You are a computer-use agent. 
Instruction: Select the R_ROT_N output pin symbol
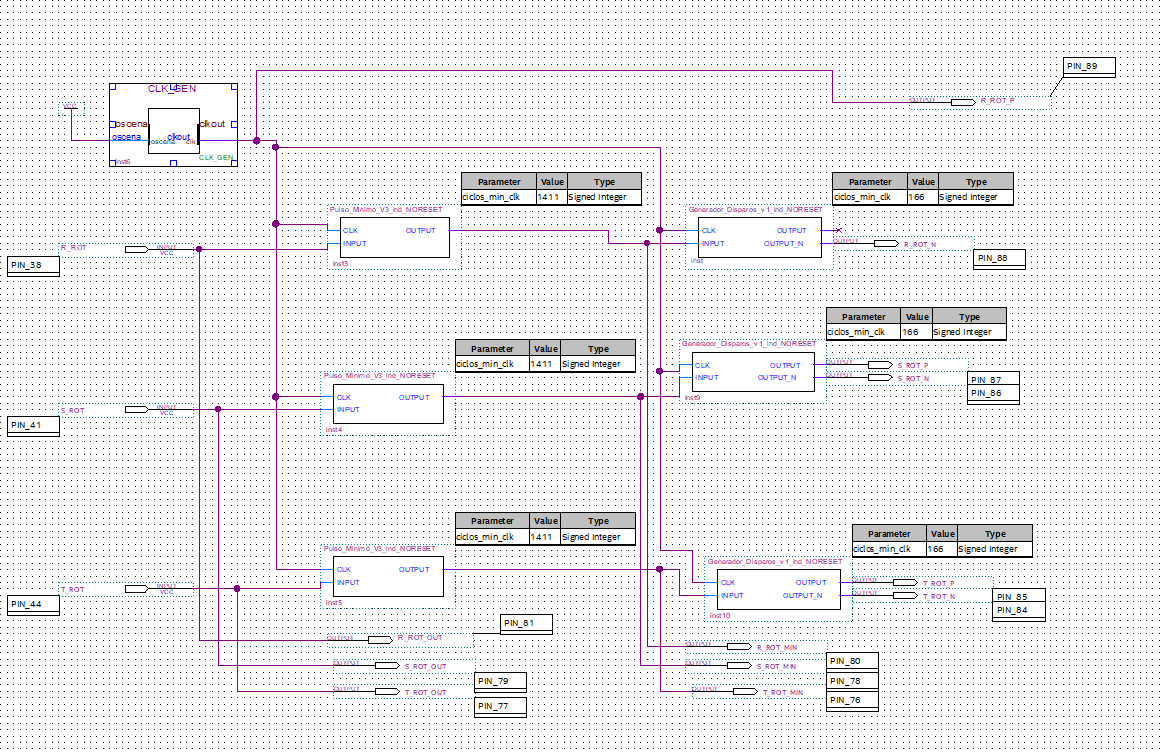[x=885, y=243]
